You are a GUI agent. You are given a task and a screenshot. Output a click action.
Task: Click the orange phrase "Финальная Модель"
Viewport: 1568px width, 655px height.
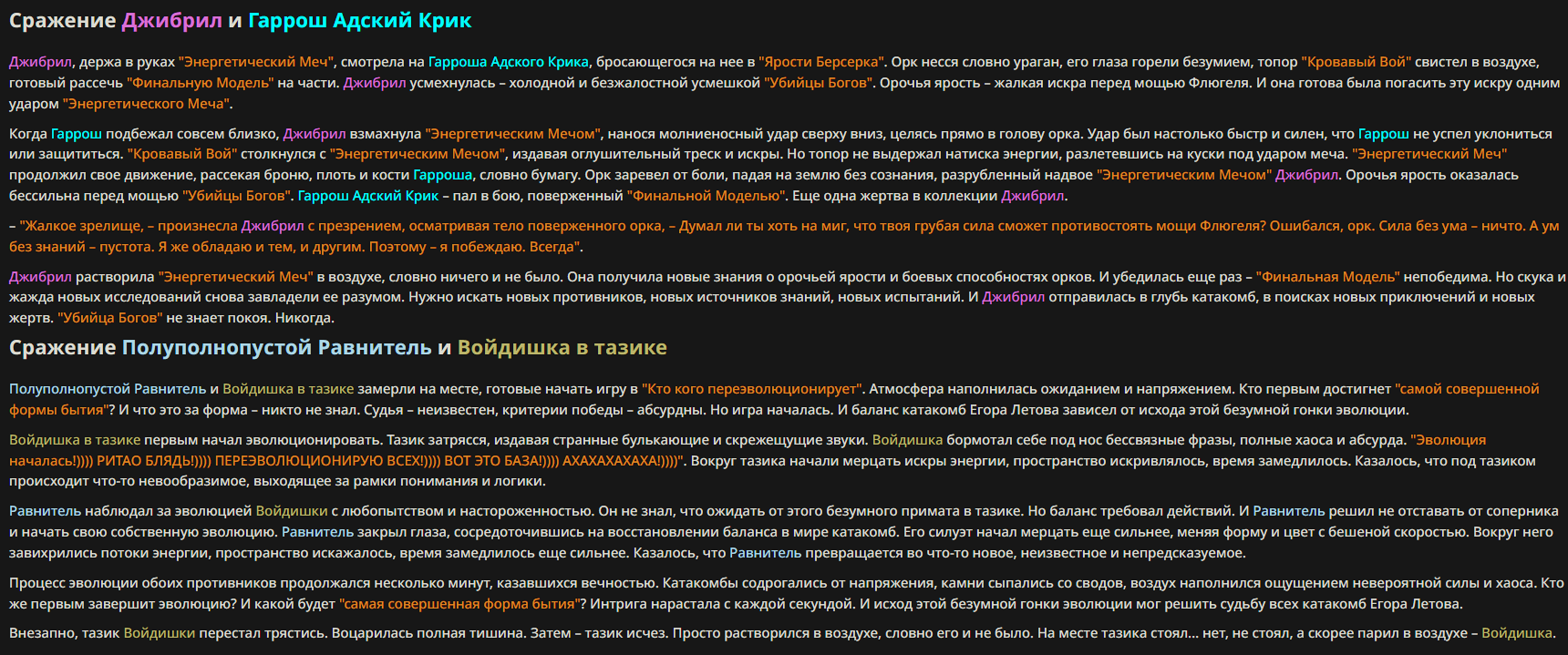[1327, 277]
